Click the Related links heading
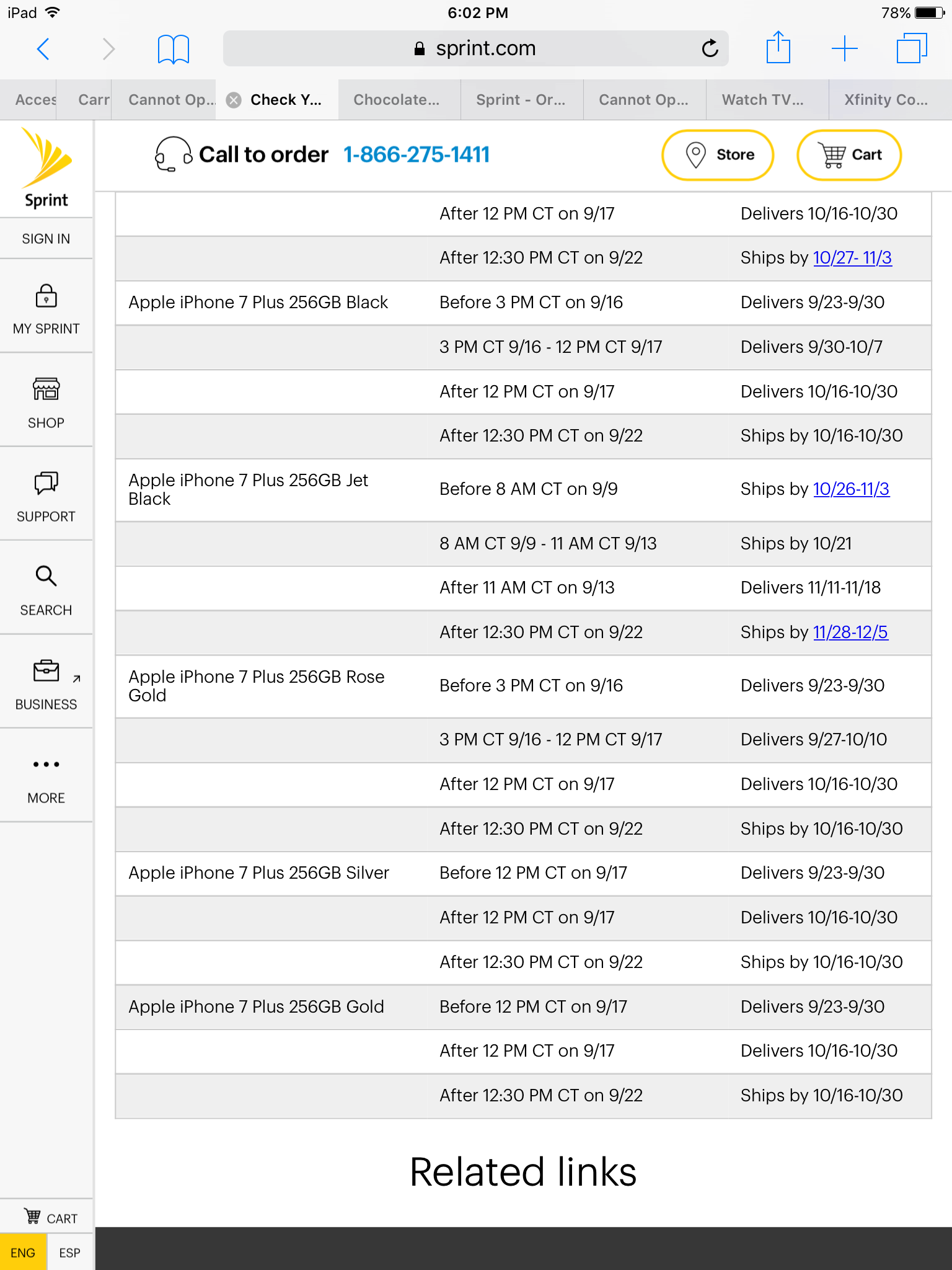 (523, 1171)
